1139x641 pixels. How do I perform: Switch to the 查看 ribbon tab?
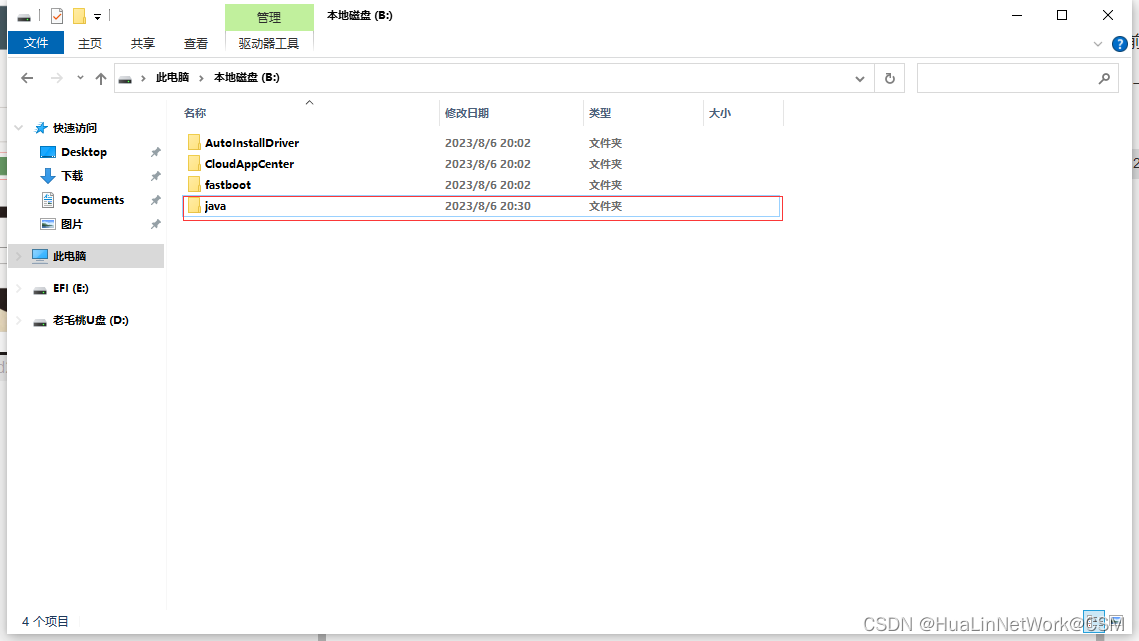point(195,44)
